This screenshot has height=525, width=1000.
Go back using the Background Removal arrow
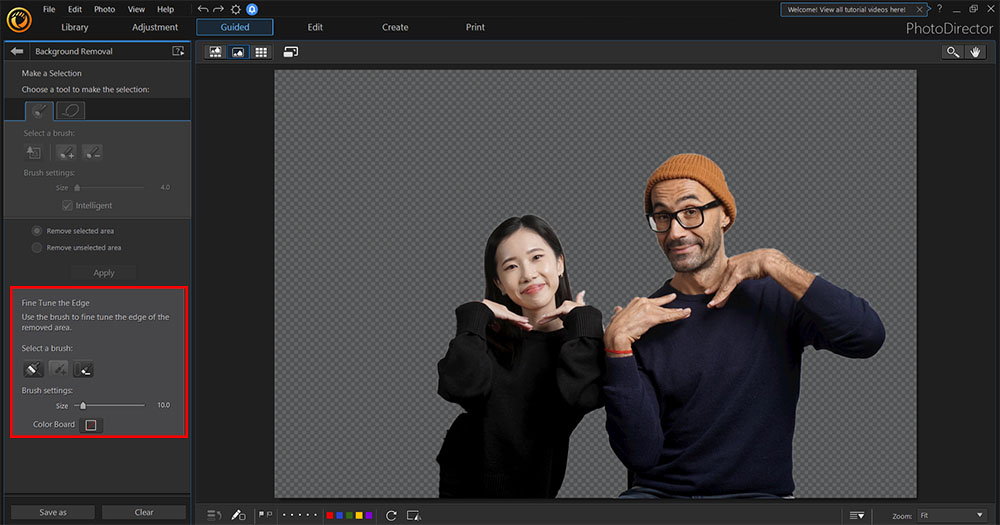[17, 51]
